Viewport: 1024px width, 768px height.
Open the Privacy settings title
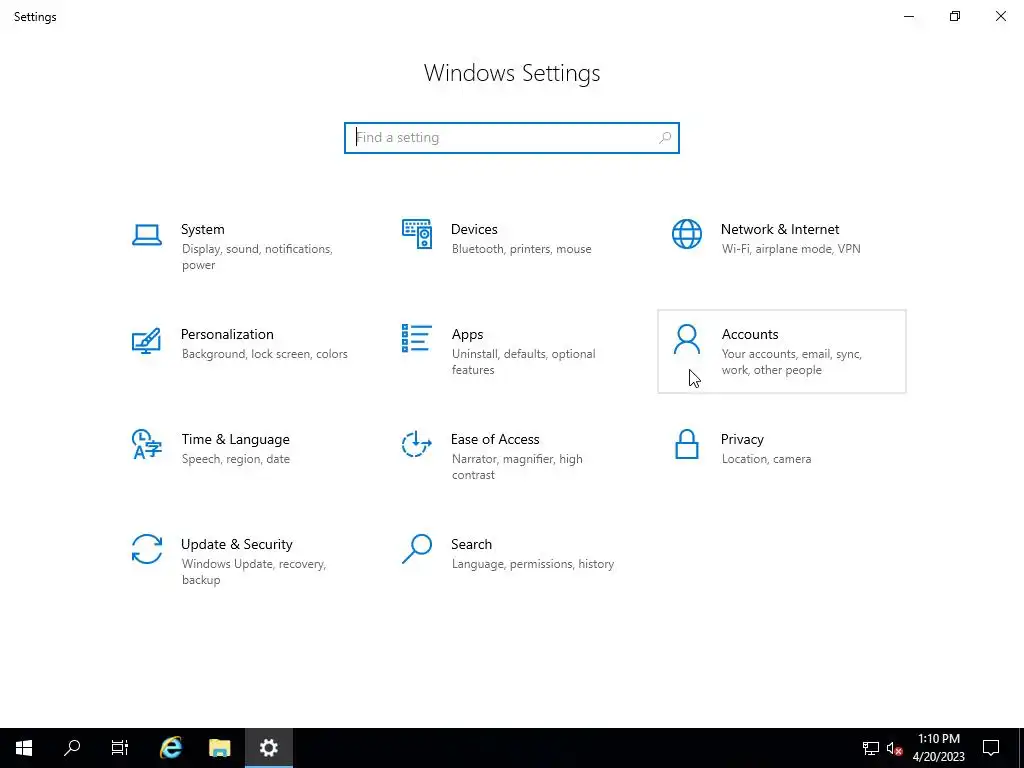pos(742,440)
